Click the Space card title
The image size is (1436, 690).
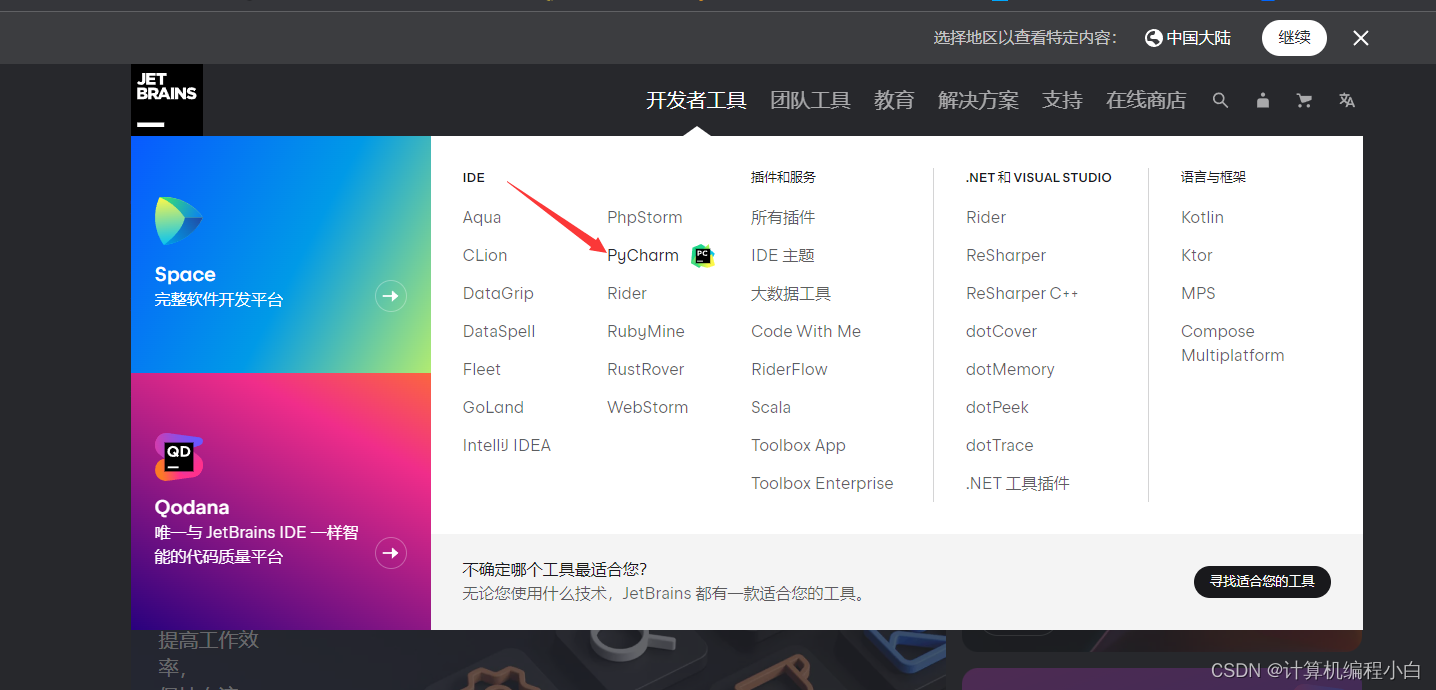coord(185,274)
